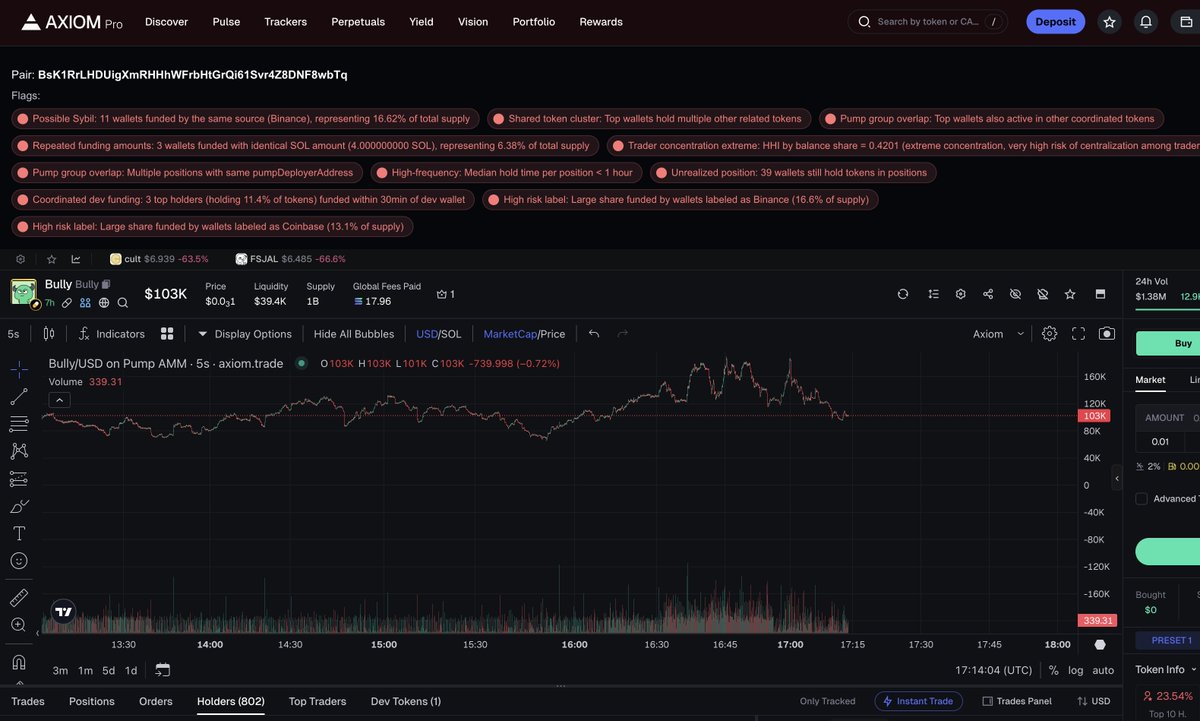
Task: Toggle auto scale on chart
Action: point(1103,670)
